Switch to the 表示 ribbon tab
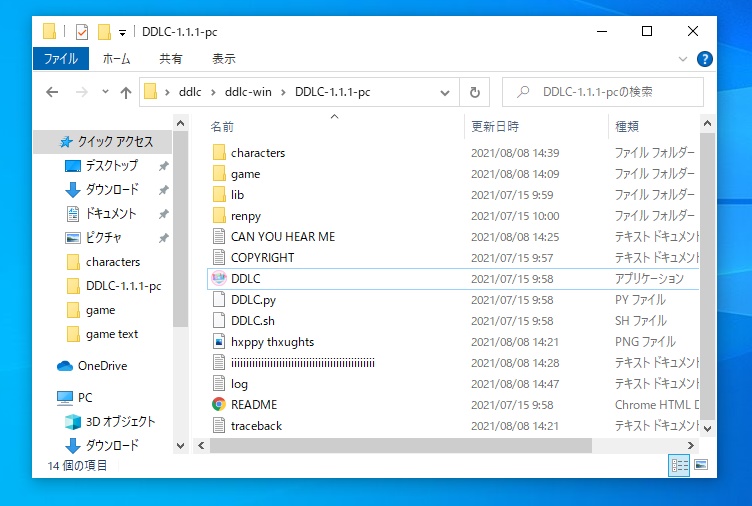752x506 pixels. tap(224, 59)
